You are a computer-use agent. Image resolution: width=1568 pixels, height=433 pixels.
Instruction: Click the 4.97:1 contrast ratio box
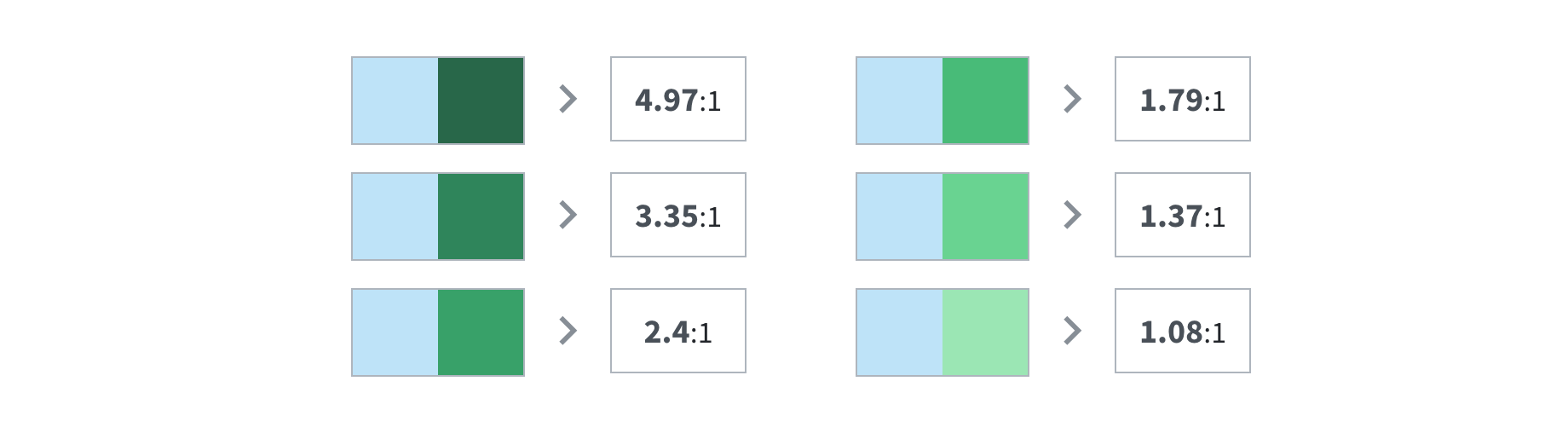678,99
